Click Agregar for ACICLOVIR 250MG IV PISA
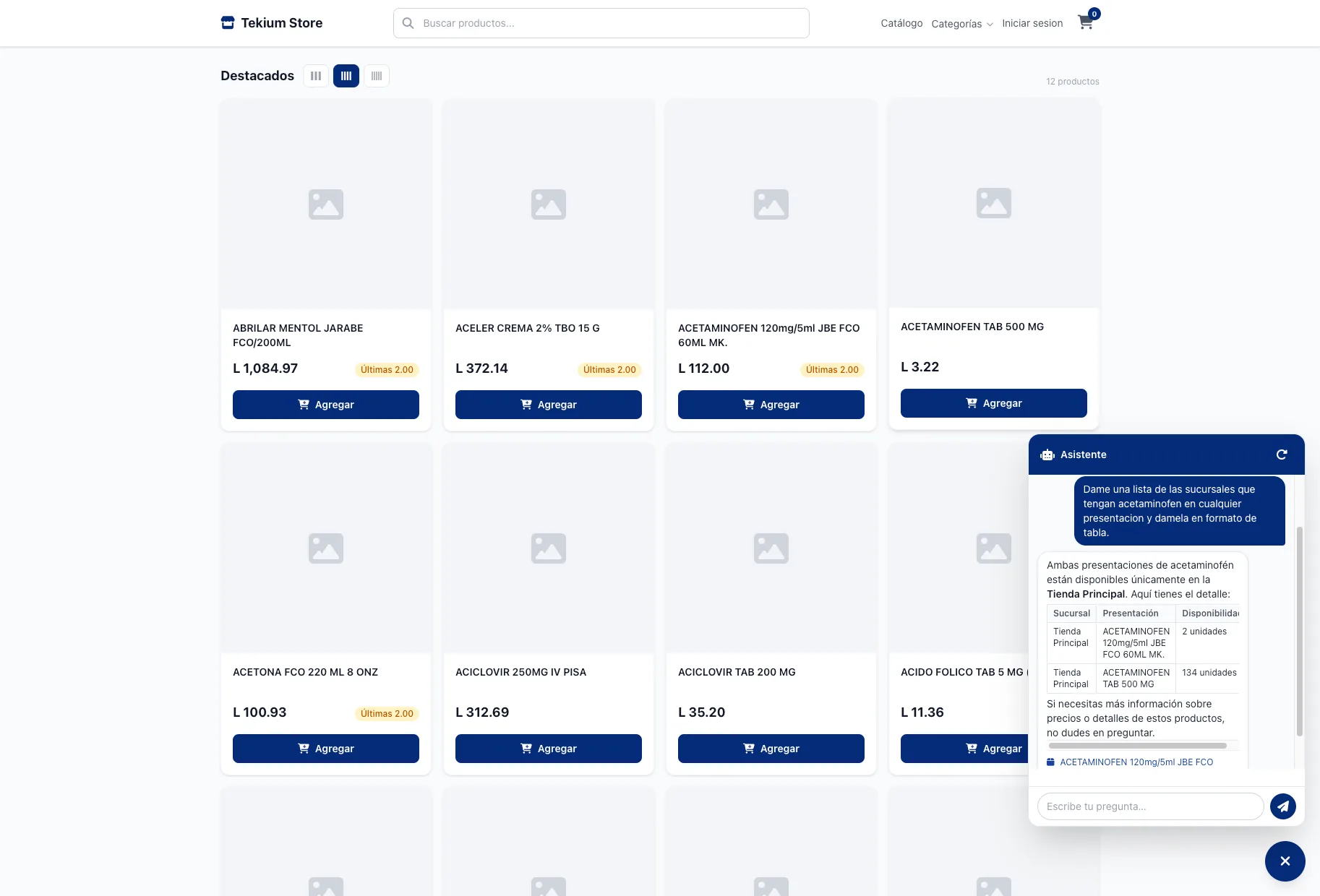Screen dimensions: 1320x896 549,749
